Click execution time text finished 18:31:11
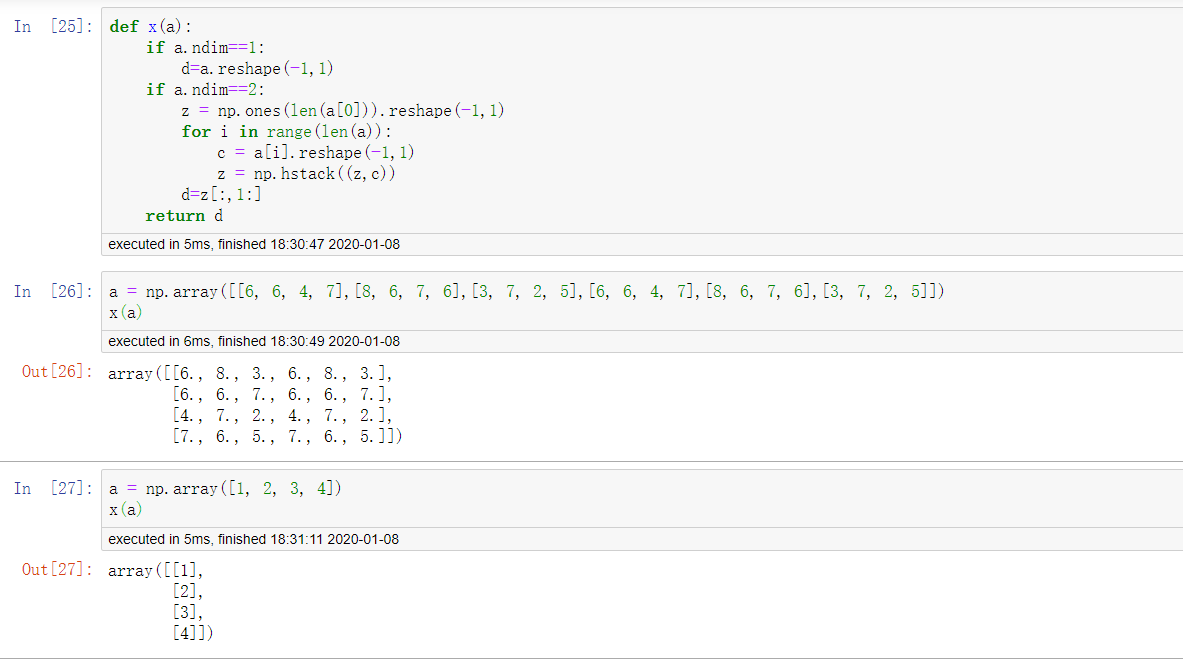 [254, 539]
